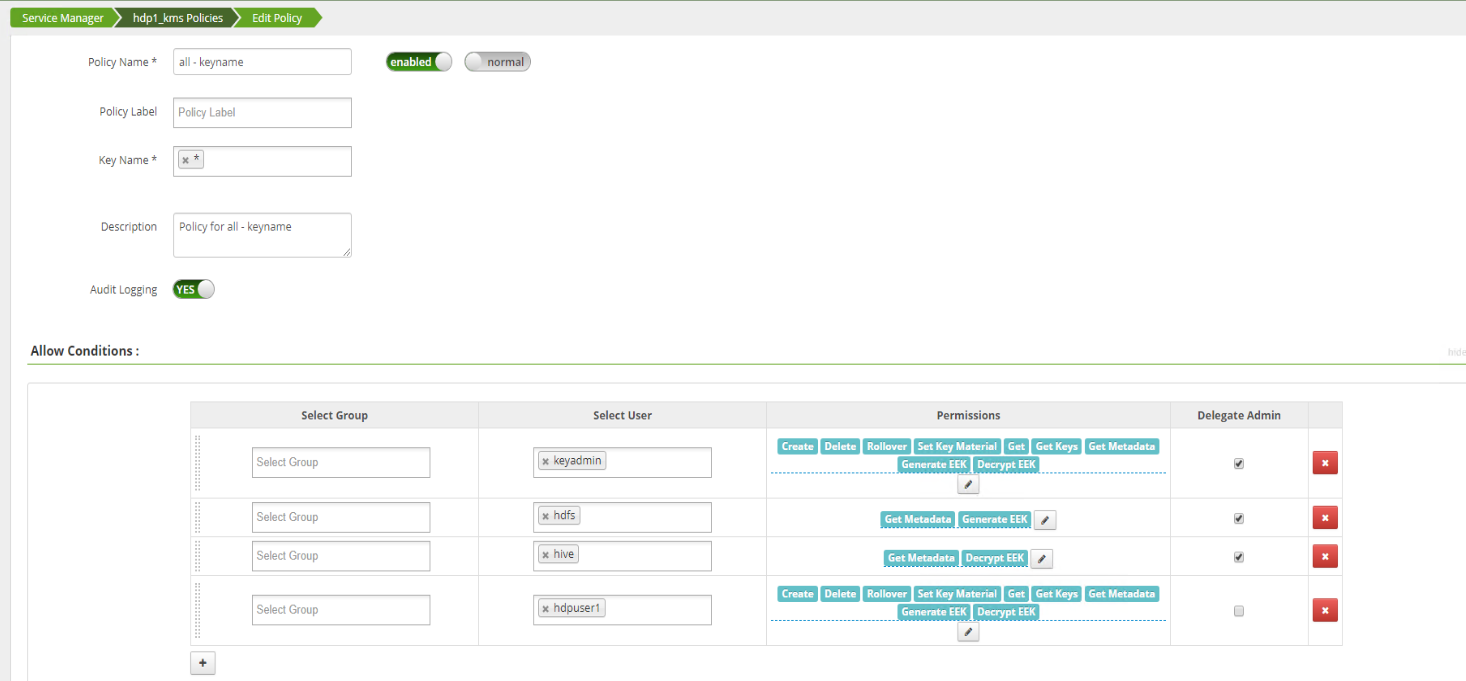1466x681 pixels.
Task: Edit hdpuser1 permissions with the pencil icon
Action: coord(967,631)
